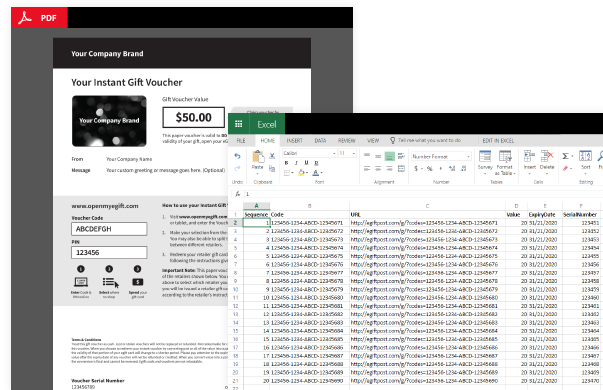
Task: Click the PIN field 123456 in PDF
Action: tap(109, 252)
